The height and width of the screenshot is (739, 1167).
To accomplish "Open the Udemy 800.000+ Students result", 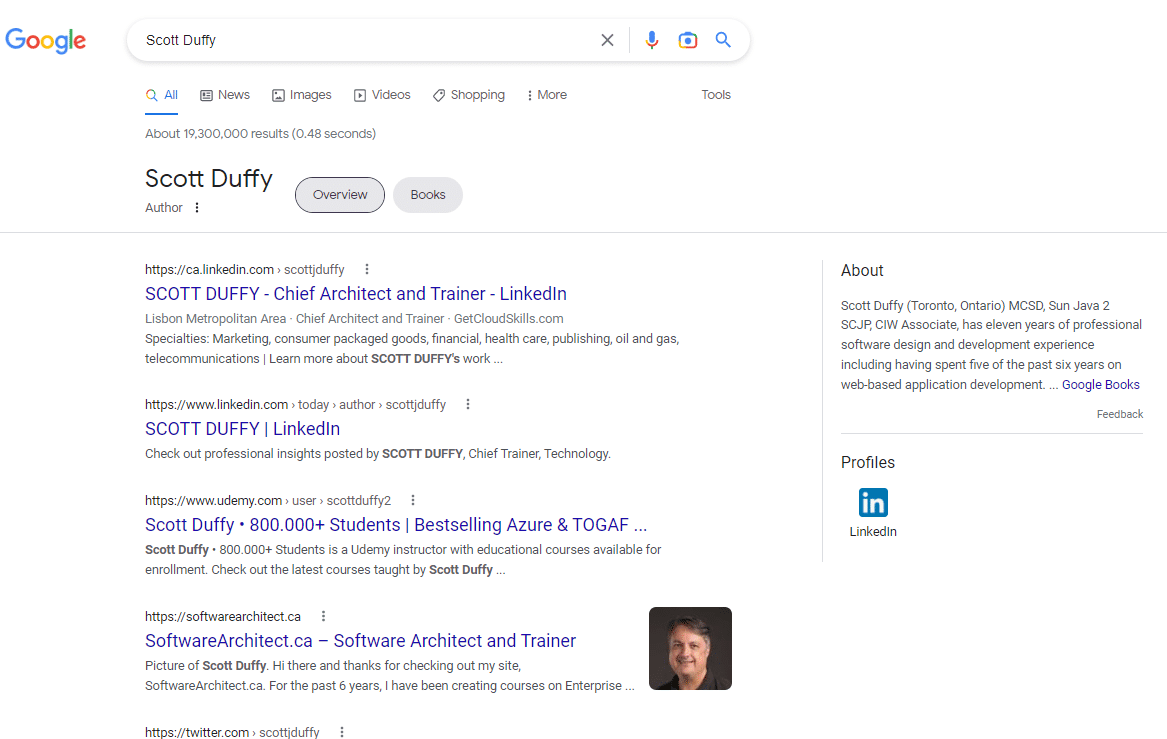I will click(396, 525).
